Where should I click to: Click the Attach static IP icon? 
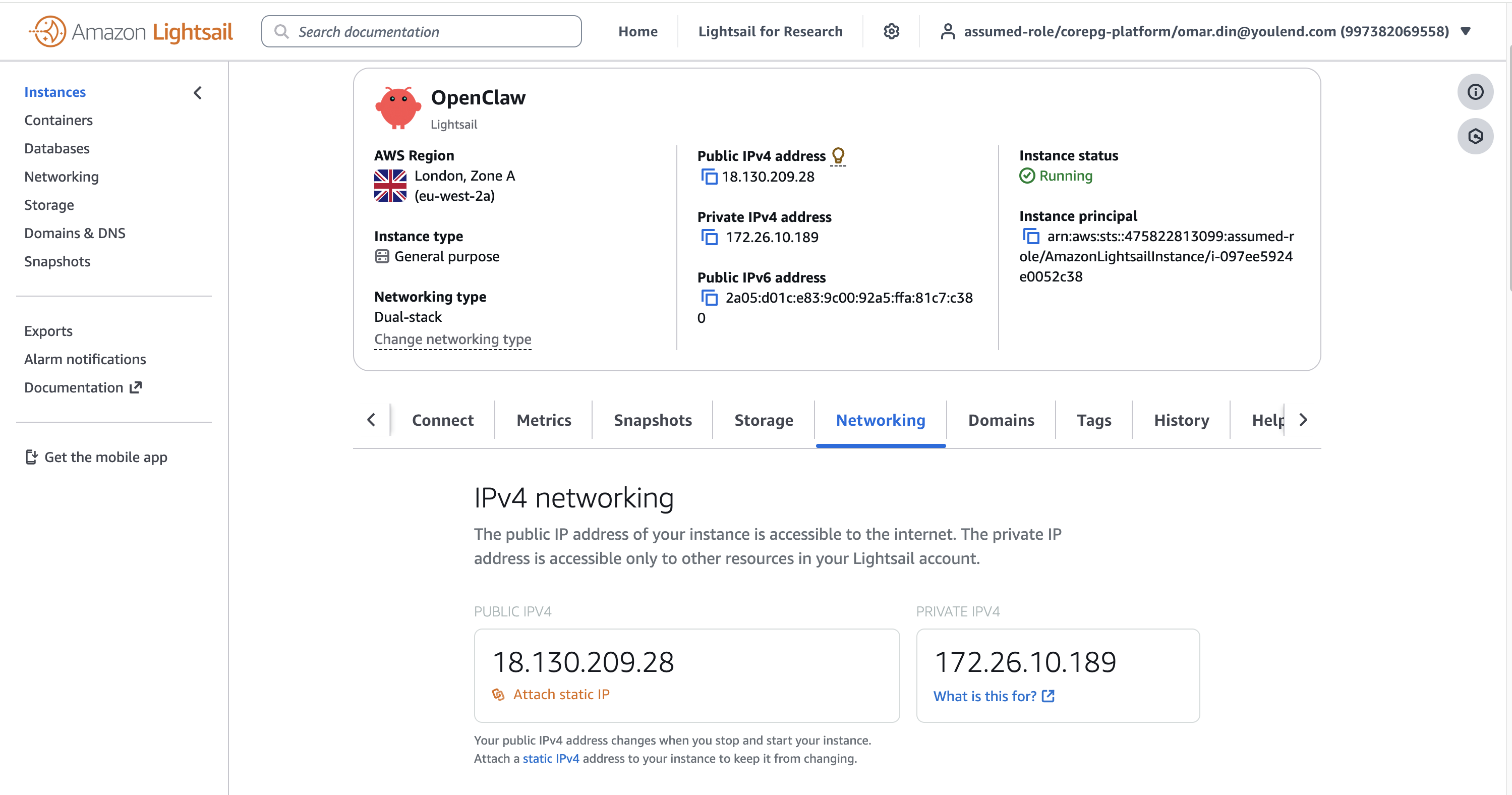[498, 695]
